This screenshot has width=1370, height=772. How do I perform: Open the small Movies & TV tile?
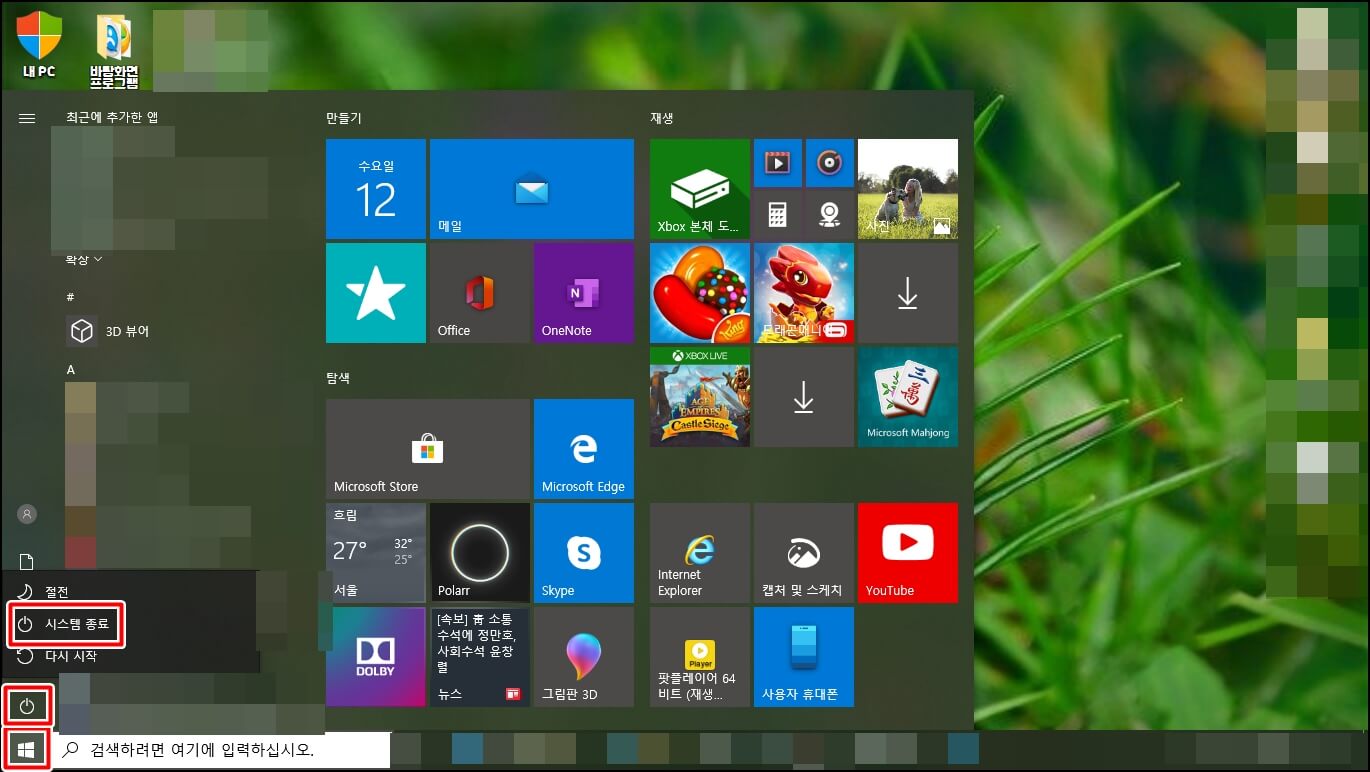777,162
